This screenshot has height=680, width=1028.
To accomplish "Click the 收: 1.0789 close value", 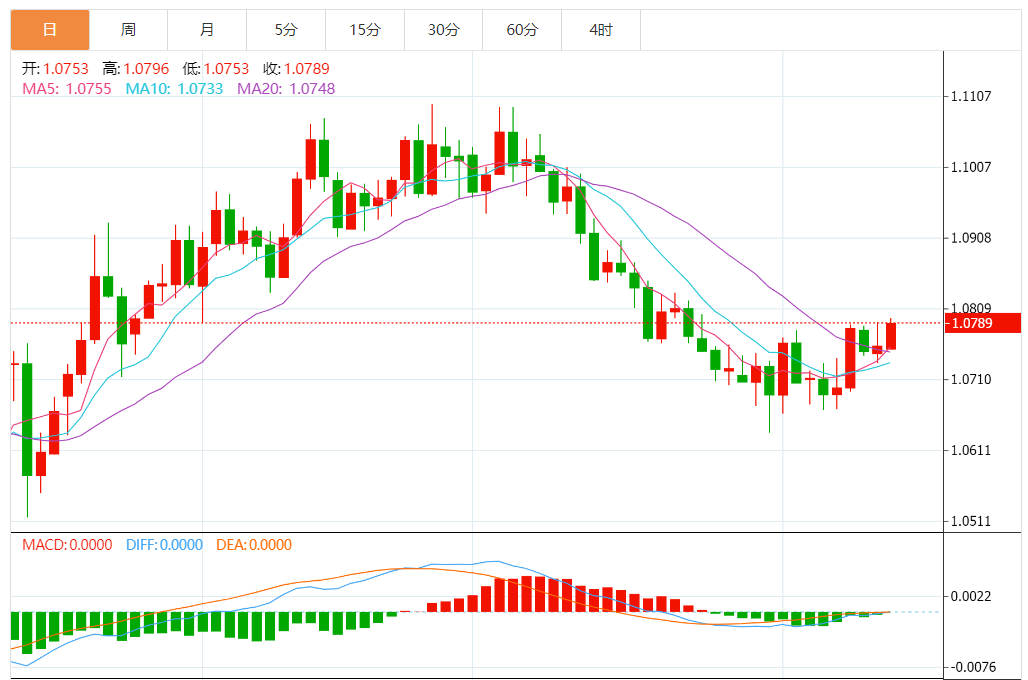I will click(x=296, y=69).
